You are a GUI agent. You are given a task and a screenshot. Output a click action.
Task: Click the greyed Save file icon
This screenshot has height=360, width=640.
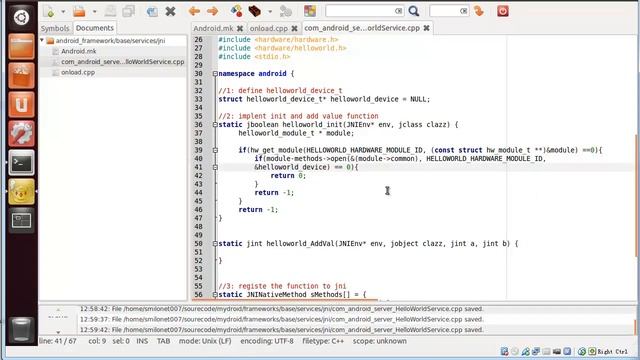(x=110, y=11)
